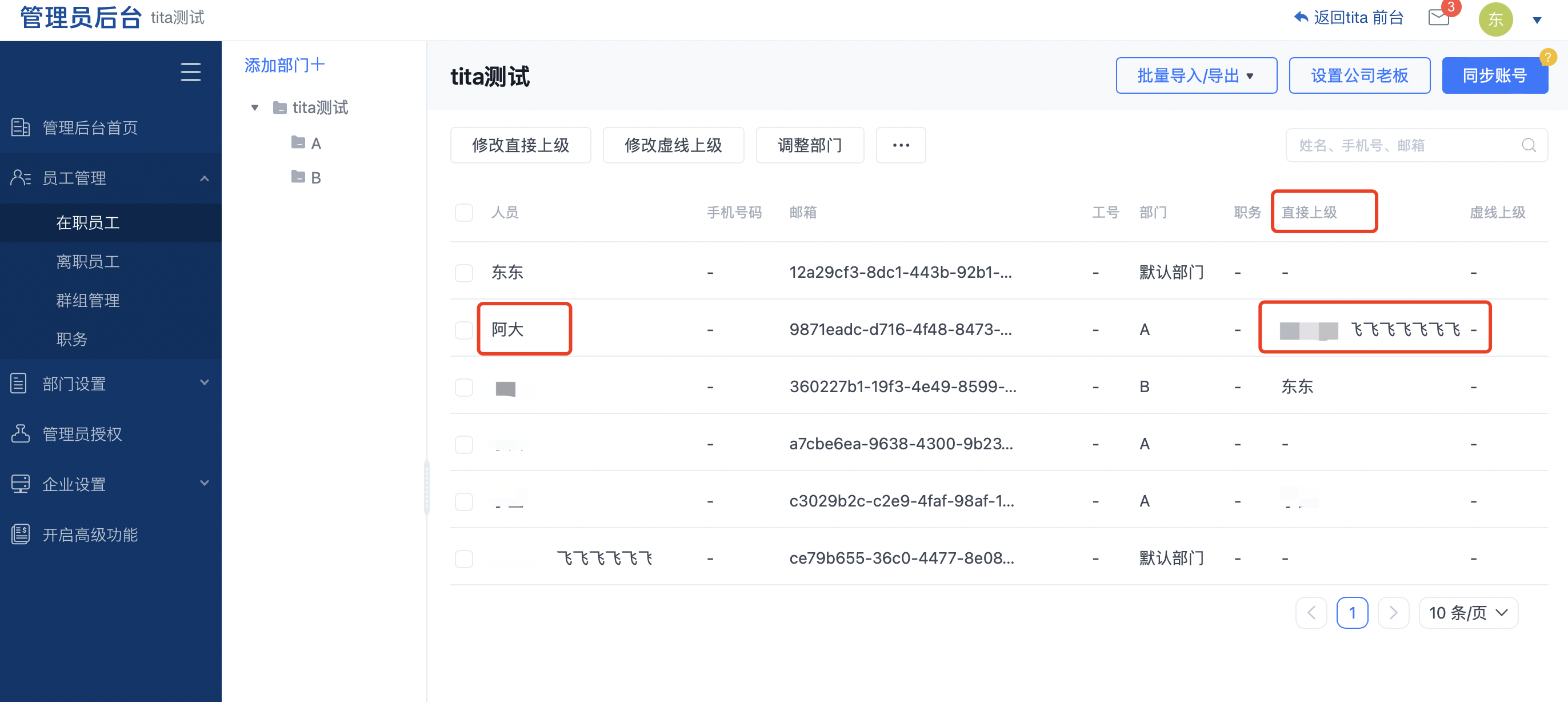Go to previous page arrow

coord(1310,612)
